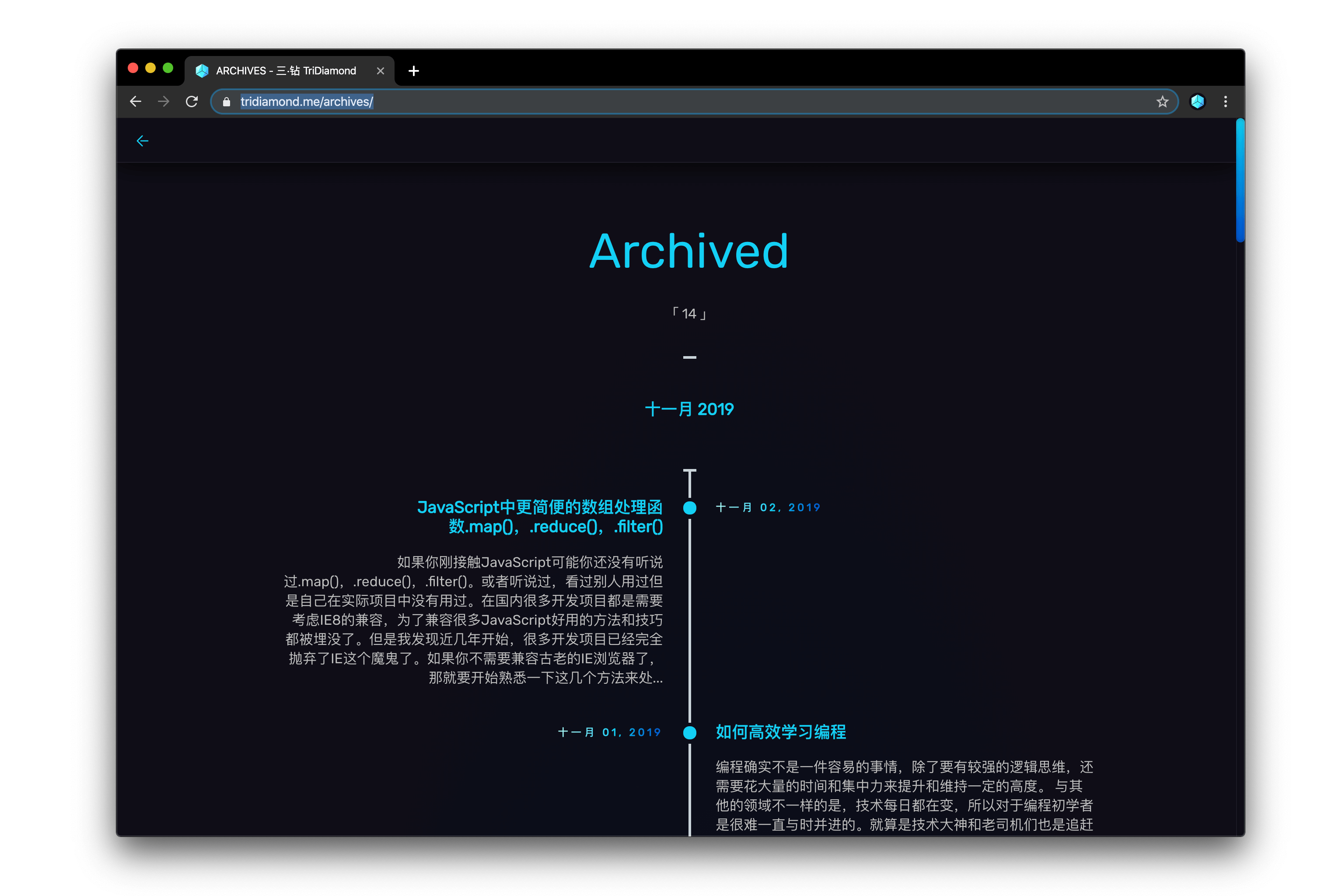Open JavaScript .map() .reduce() .filter() article

pos(539,517)
